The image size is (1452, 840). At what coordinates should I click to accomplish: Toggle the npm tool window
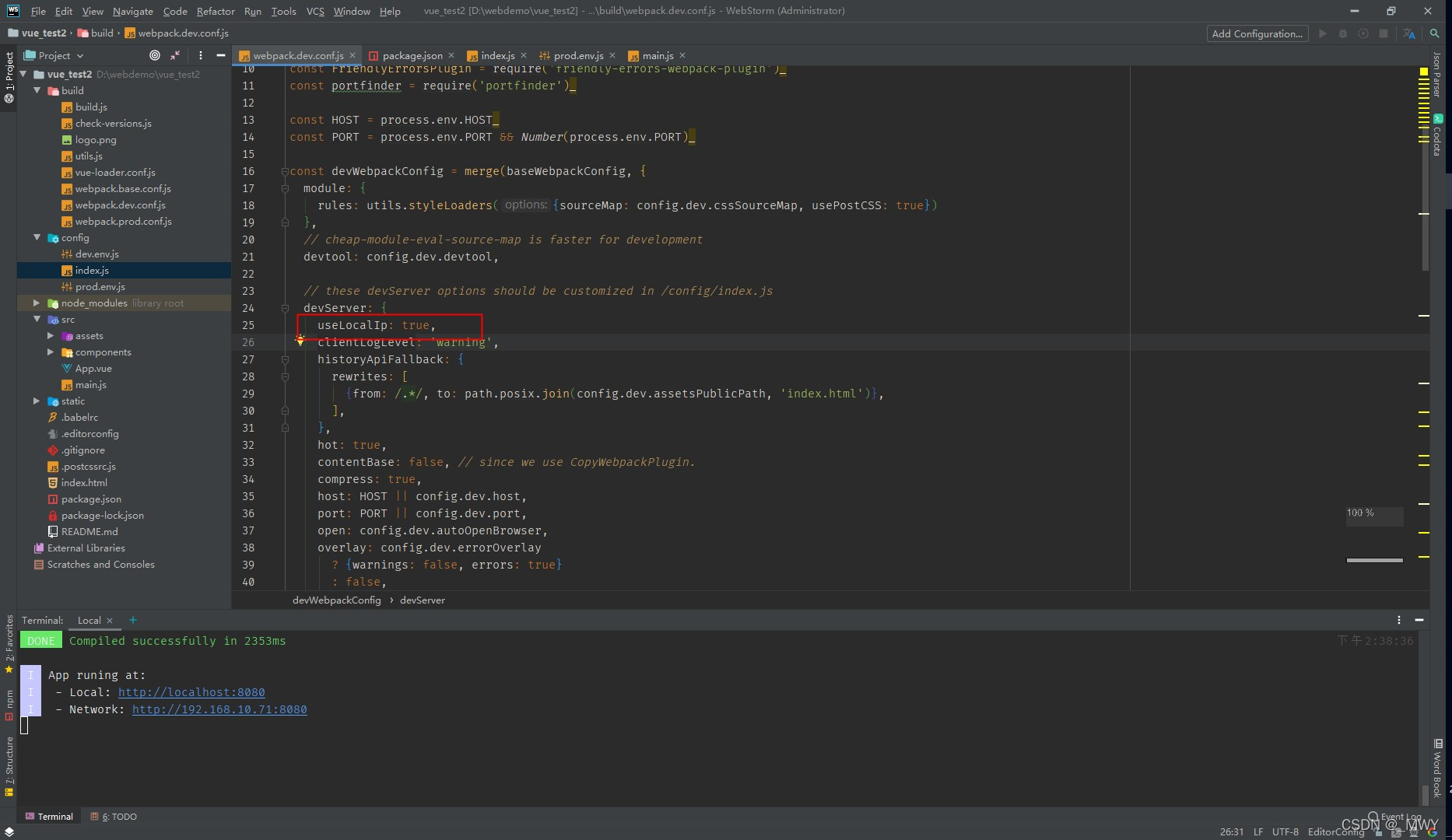[x=9, y=704]
